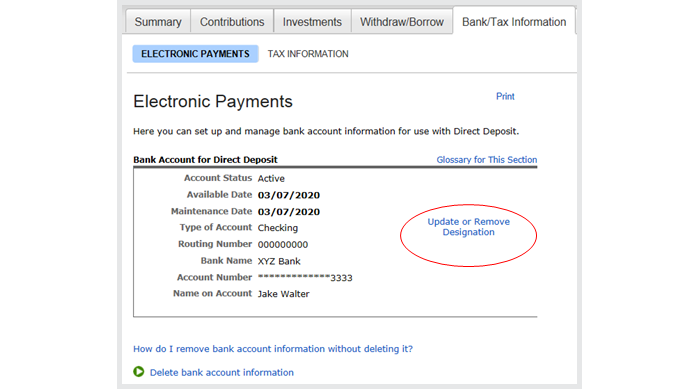Select the ELECTRONIC PAYMENTS sub-tab
Image resolution: width=700 pixels, height=389 pixels.
[x=196, y=54]
